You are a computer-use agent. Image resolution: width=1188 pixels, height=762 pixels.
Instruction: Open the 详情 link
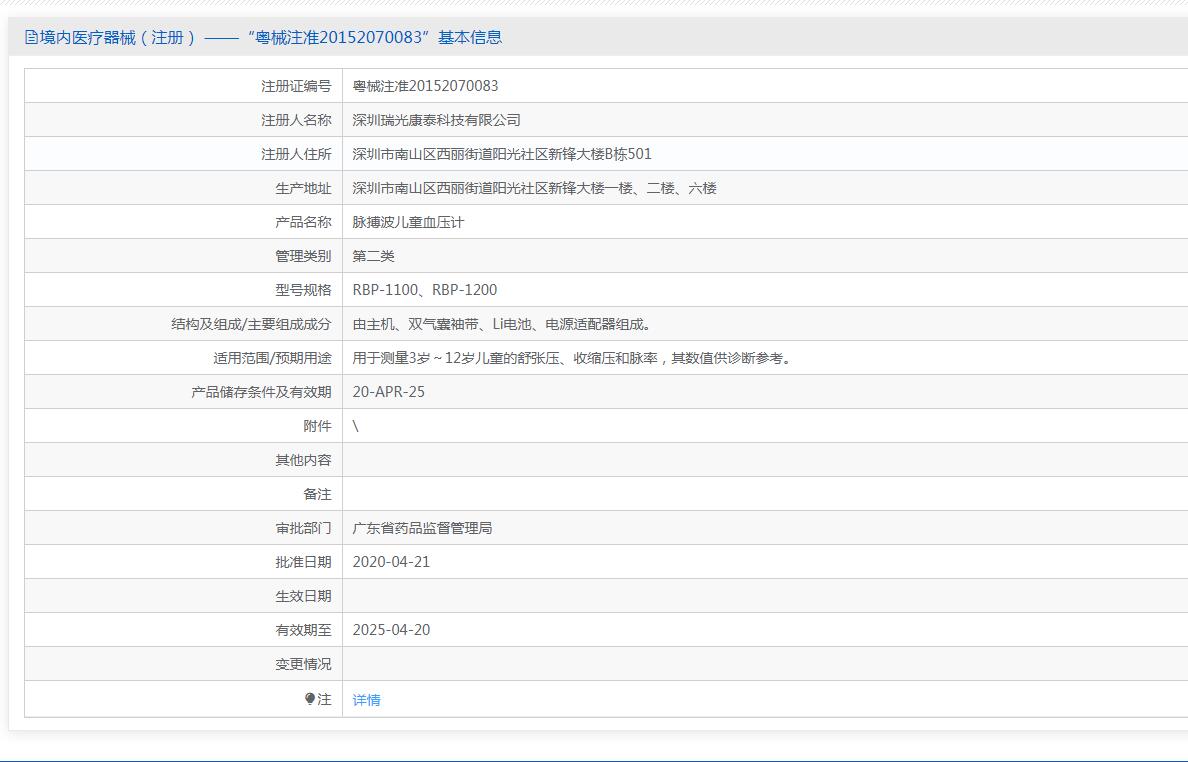pyautogui.click(x=366, y=700)
